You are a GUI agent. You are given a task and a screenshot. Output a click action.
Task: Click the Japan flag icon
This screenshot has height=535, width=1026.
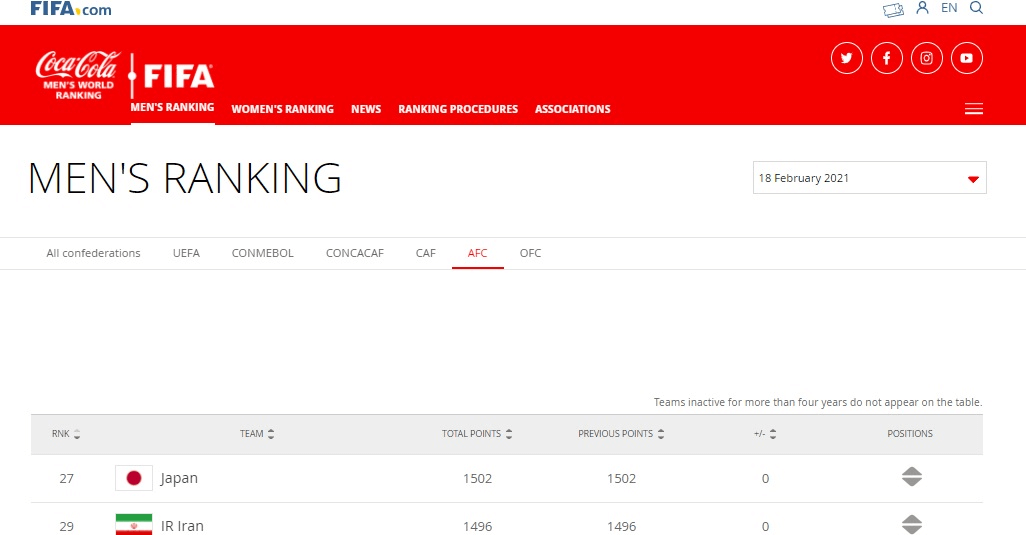point(133,478)
